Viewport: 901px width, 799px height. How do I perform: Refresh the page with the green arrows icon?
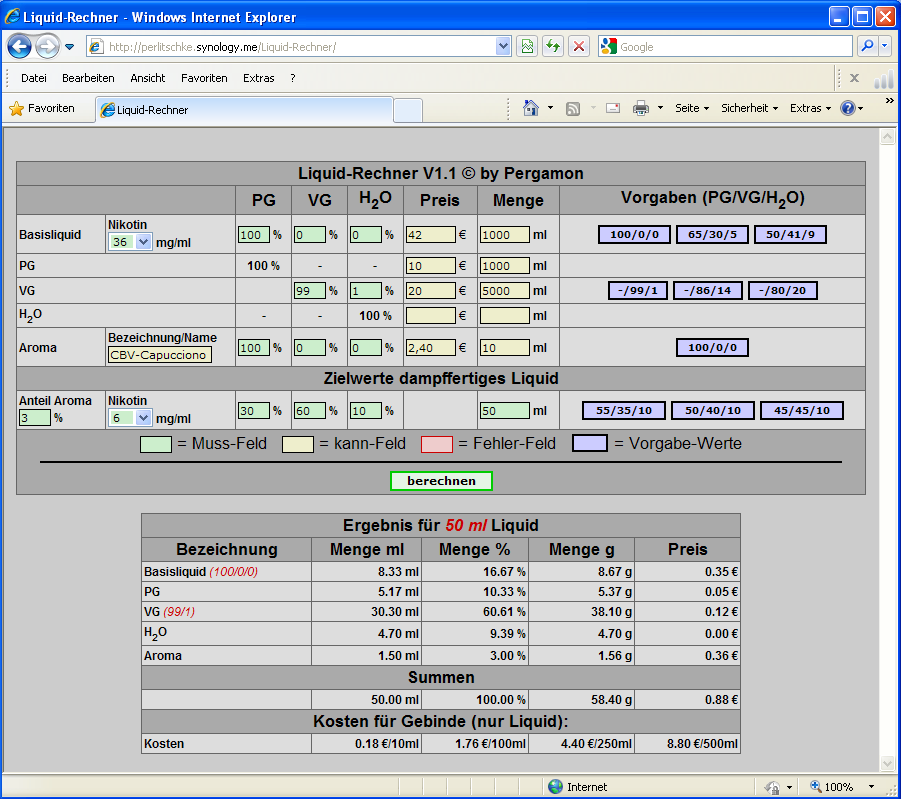[x=553, y=47]
